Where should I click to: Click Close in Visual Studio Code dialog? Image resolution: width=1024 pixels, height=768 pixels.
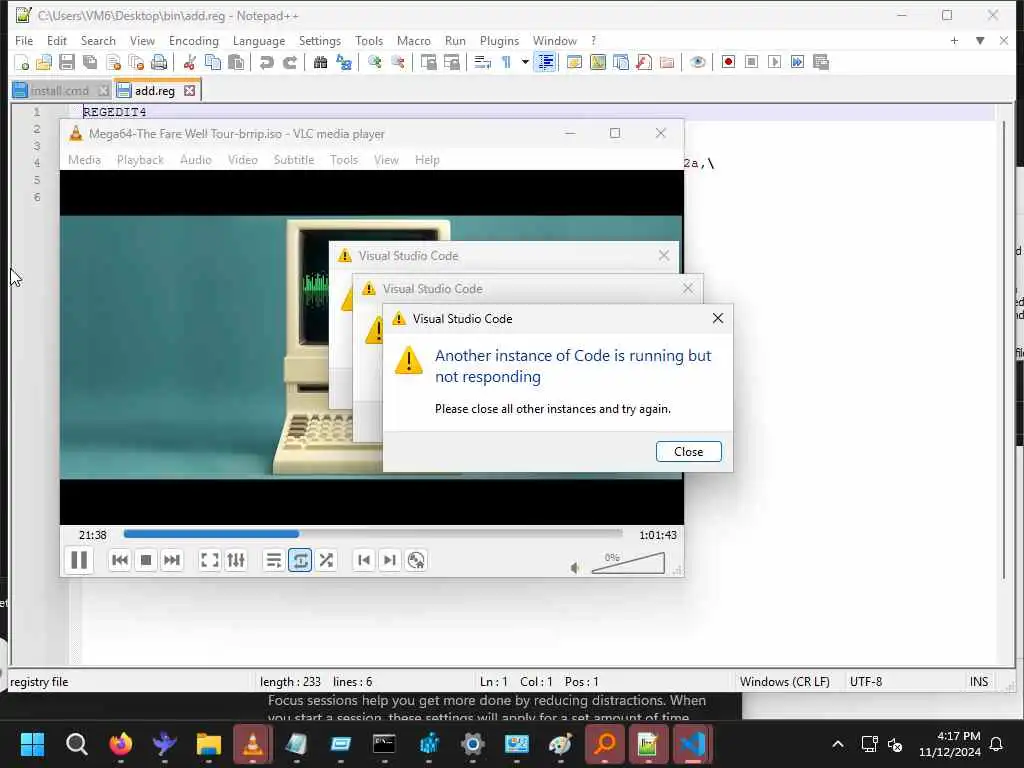tap(688, 452)
